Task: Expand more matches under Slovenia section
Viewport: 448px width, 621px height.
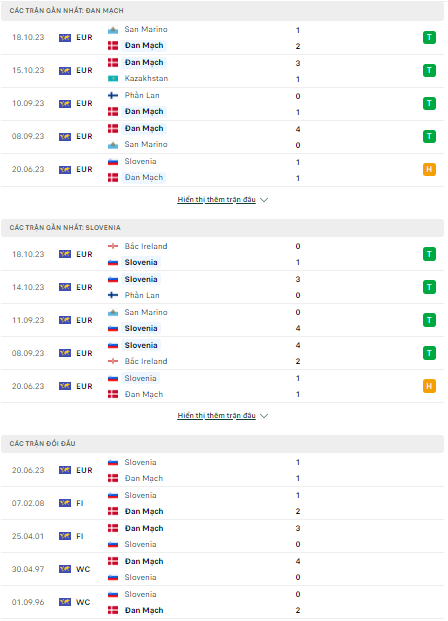Action: coord(216,415)
